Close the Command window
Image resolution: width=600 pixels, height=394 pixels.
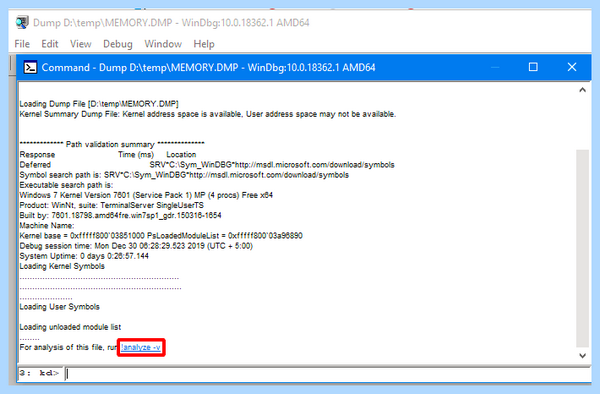(572, 67)
